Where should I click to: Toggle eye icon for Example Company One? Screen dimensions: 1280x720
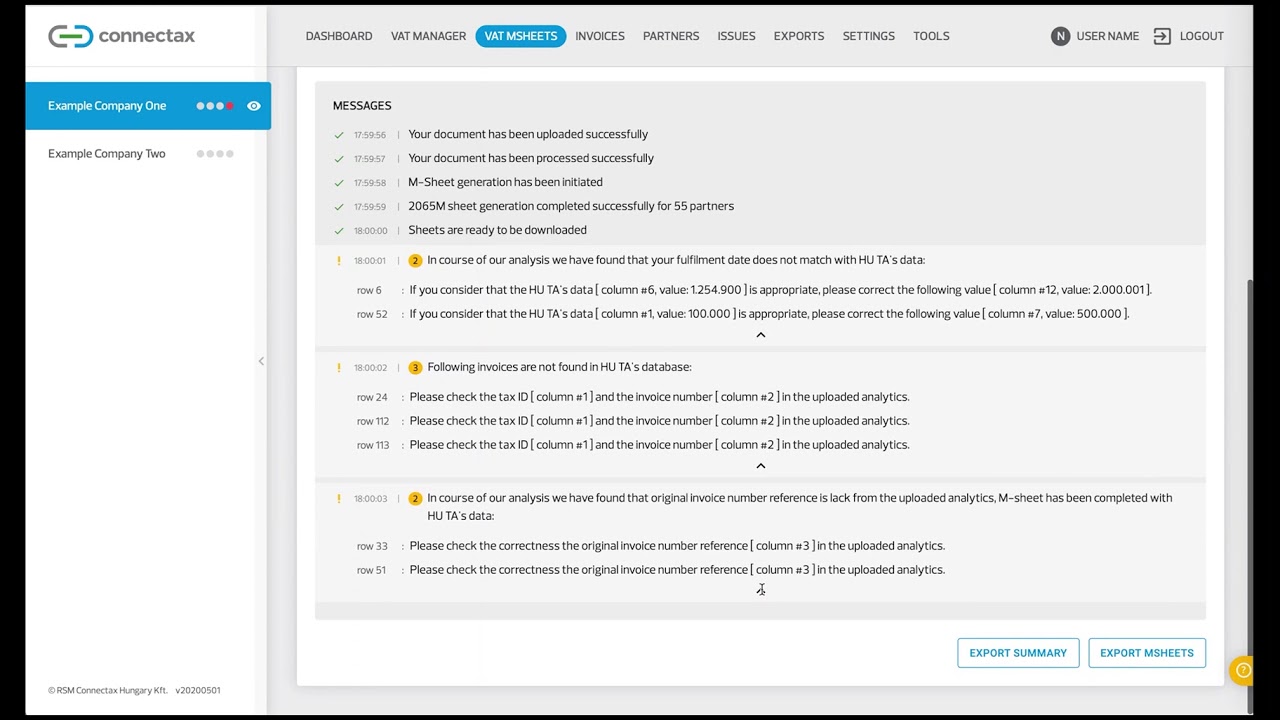(x=254, y=106)
